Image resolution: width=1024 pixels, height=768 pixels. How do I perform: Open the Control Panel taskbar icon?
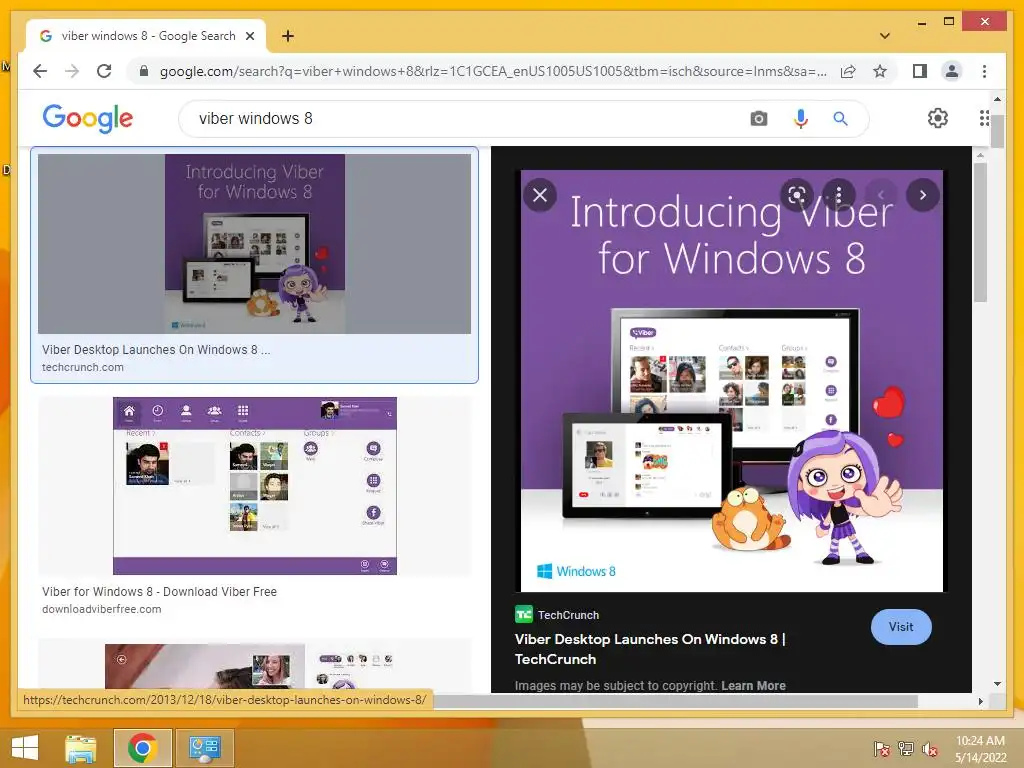204,748
